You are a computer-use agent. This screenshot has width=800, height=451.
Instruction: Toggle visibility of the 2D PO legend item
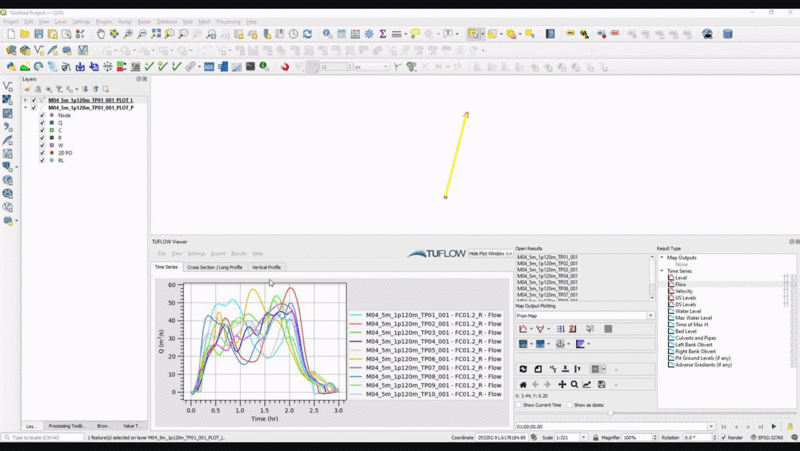coord(42,153)
